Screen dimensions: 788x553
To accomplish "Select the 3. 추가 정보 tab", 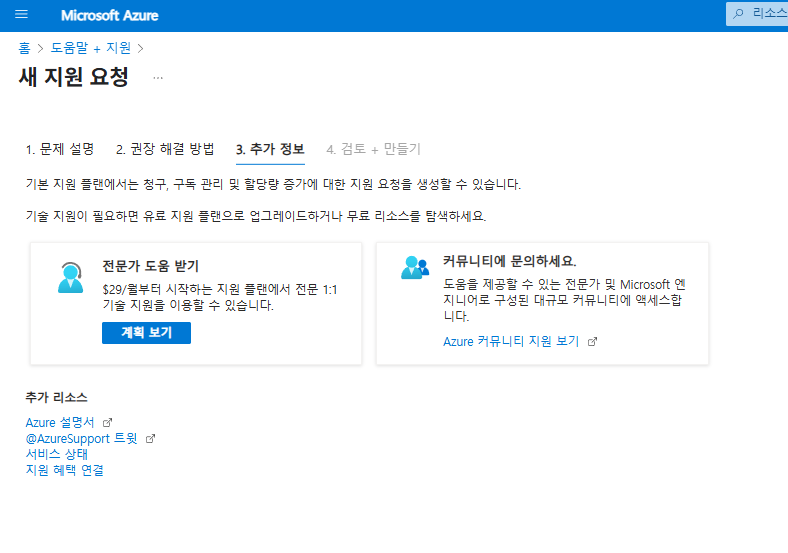I will [x=270, y=149].
